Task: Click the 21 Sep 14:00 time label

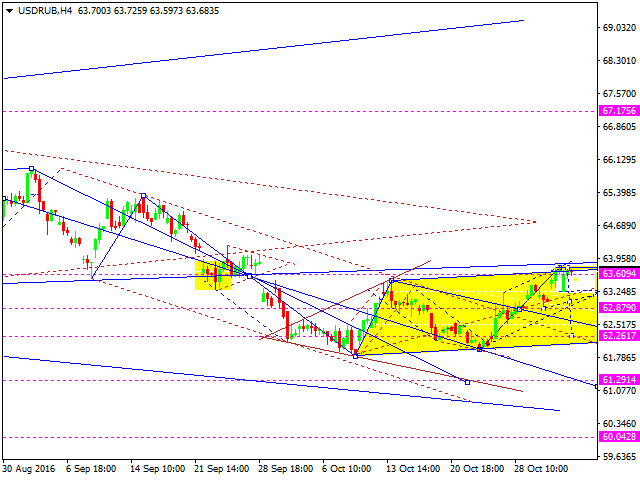Action: tap(221, 469)
